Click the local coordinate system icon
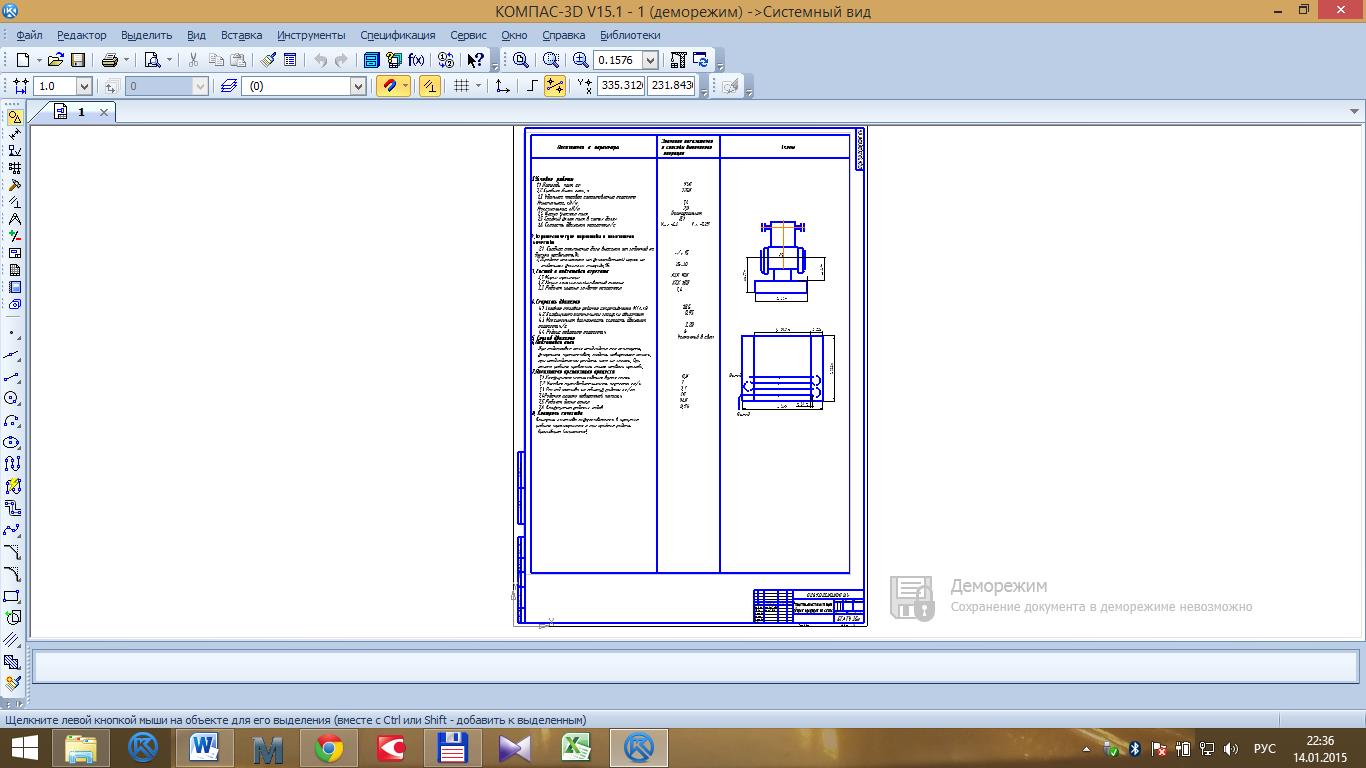Image resolution: width=1366 pixels, height=768 pixels. coord(502,86)
